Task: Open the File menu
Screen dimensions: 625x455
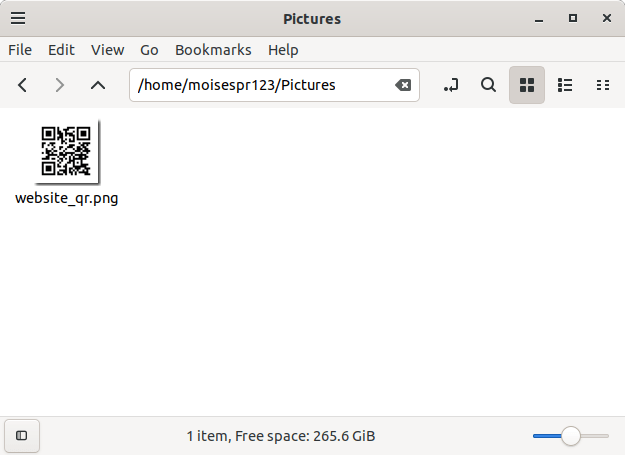Action: [x=20, y=50]
